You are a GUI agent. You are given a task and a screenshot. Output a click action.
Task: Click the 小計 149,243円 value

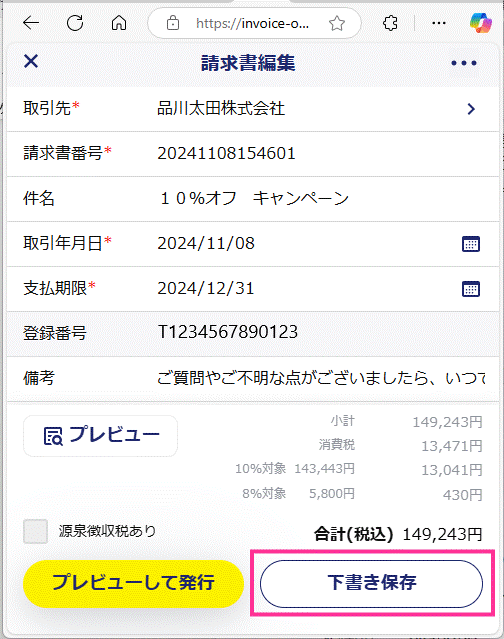click(448, 422)
